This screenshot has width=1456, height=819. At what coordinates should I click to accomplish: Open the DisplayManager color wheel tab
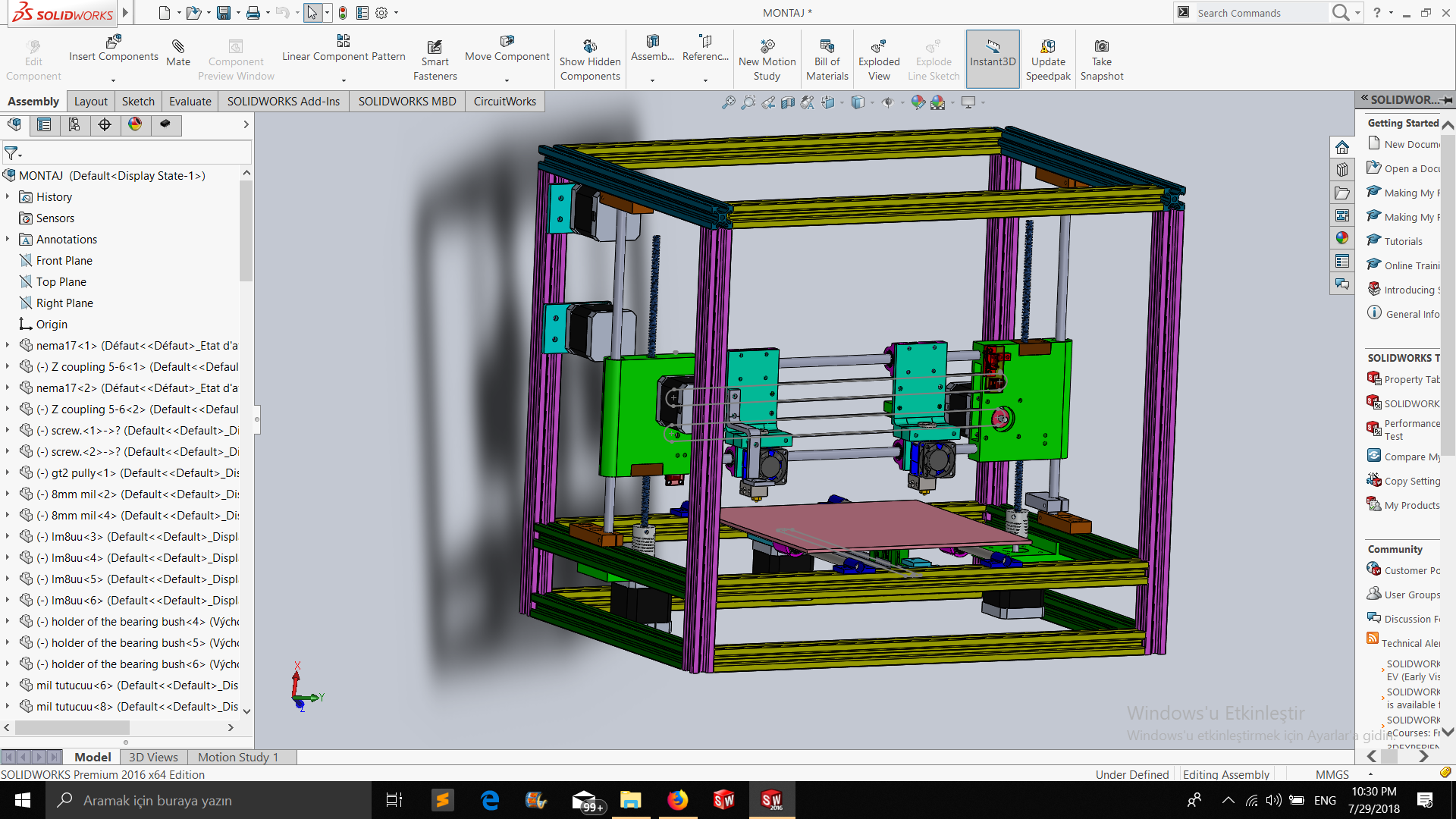[x=135, y=124]
